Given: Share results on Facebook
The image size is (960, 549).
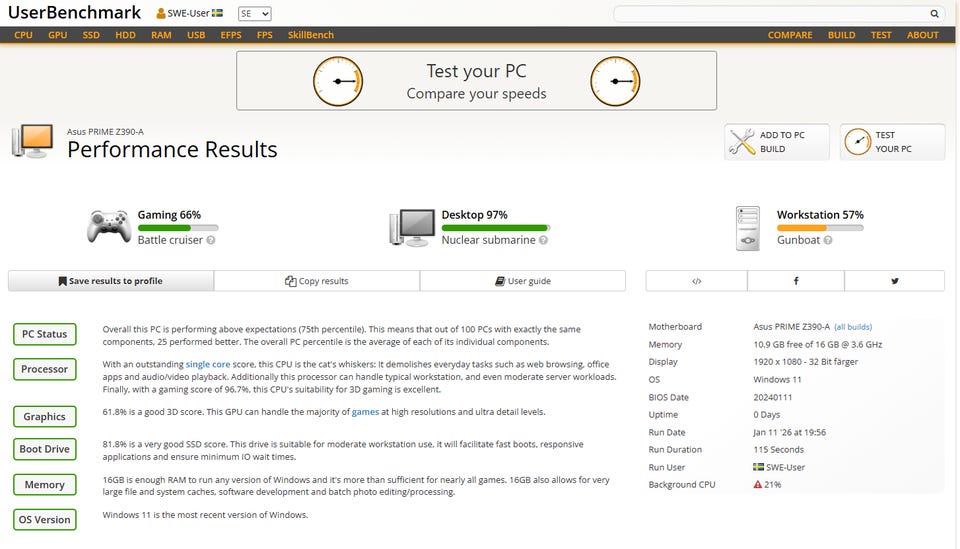Looking at the screenshot, I should coord(796,281).
